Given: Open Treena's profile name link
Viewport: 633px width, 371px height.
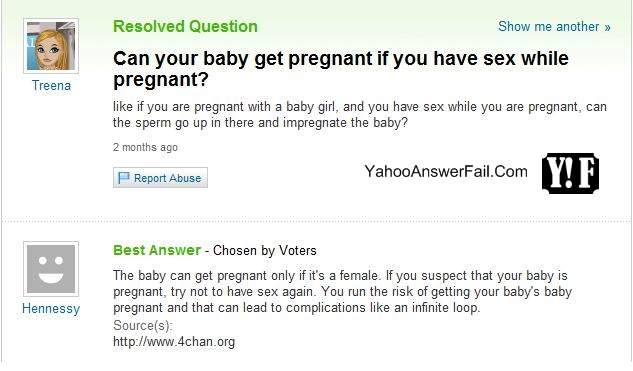Looking at the screenshot, I should click(x=51, y=86).
